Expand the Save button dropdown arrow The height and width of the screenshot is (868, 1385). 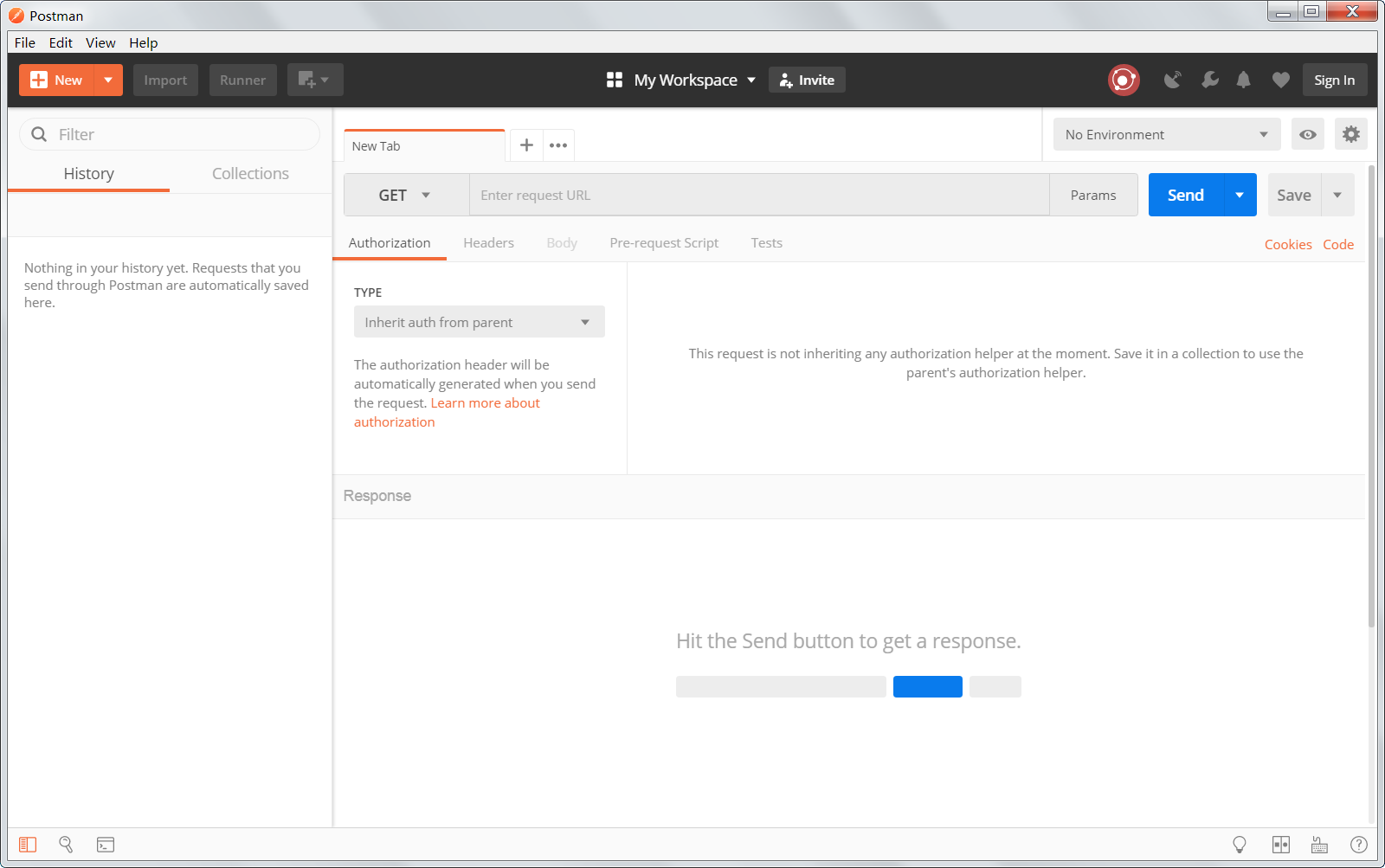tap(1337, 195)
